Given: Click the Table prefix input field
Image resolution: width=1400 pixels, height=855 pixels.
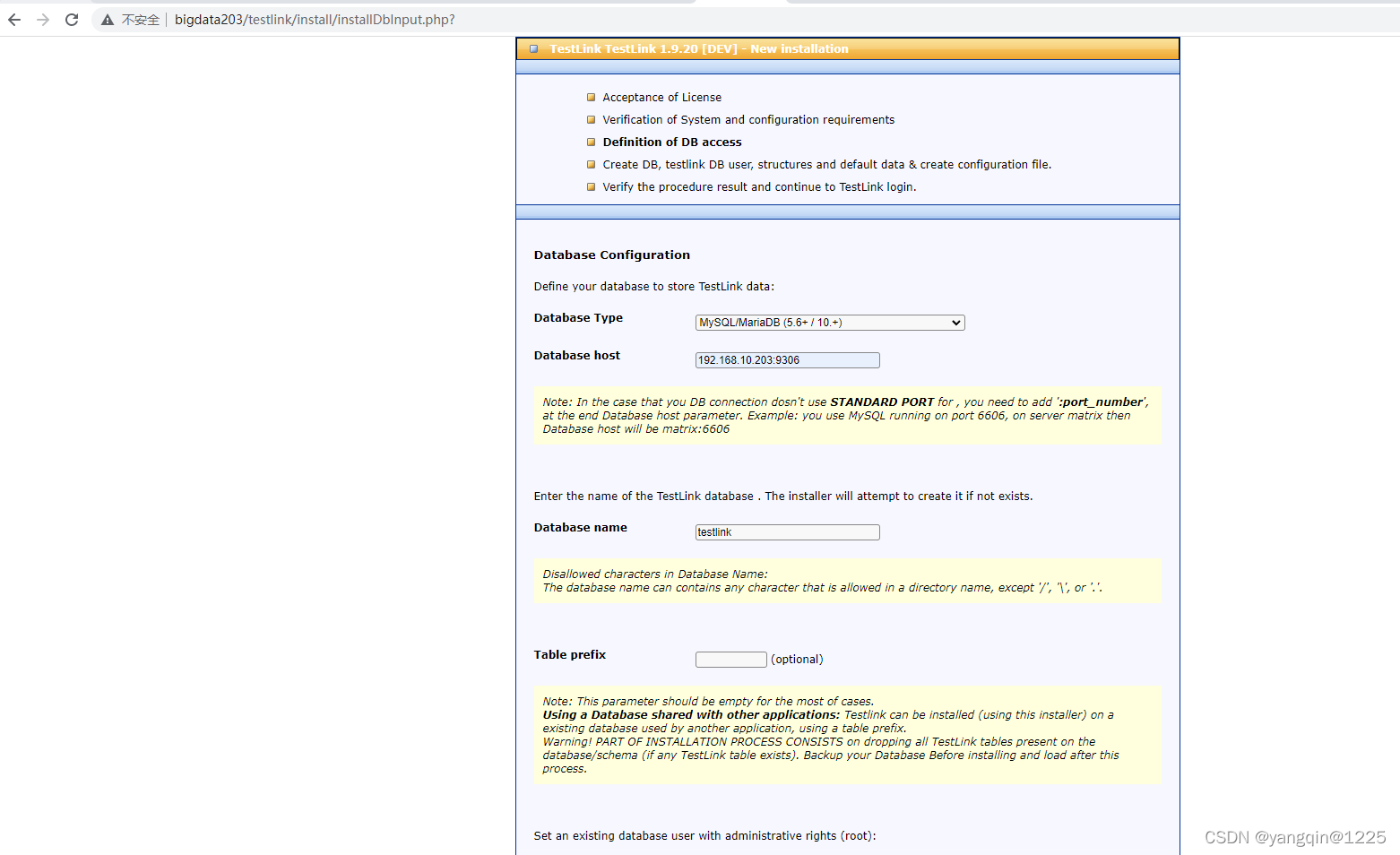Looking at the screenshot, I should click(731, 660).
